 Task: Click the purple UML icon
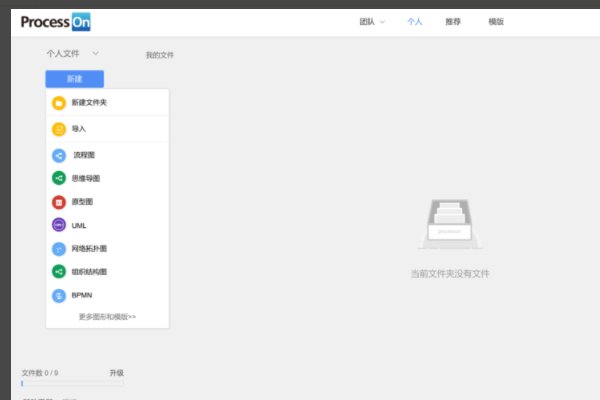59,225
